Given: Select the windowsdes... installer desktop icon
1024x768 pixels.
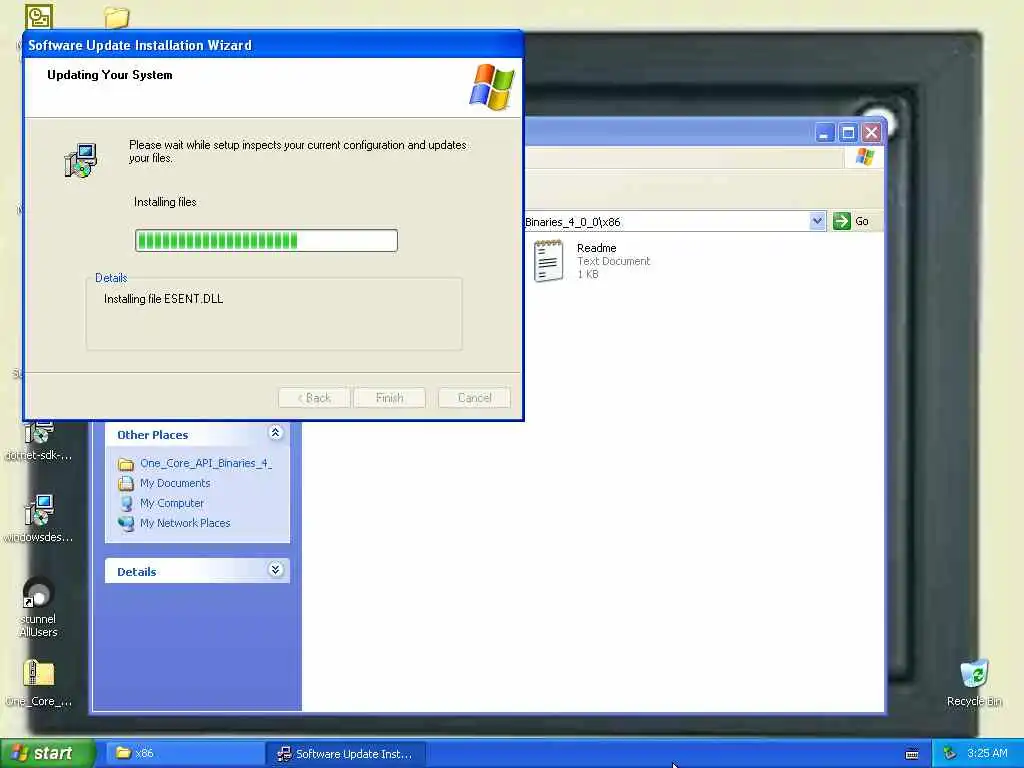Looking at the screenshot, I should 39,519.
